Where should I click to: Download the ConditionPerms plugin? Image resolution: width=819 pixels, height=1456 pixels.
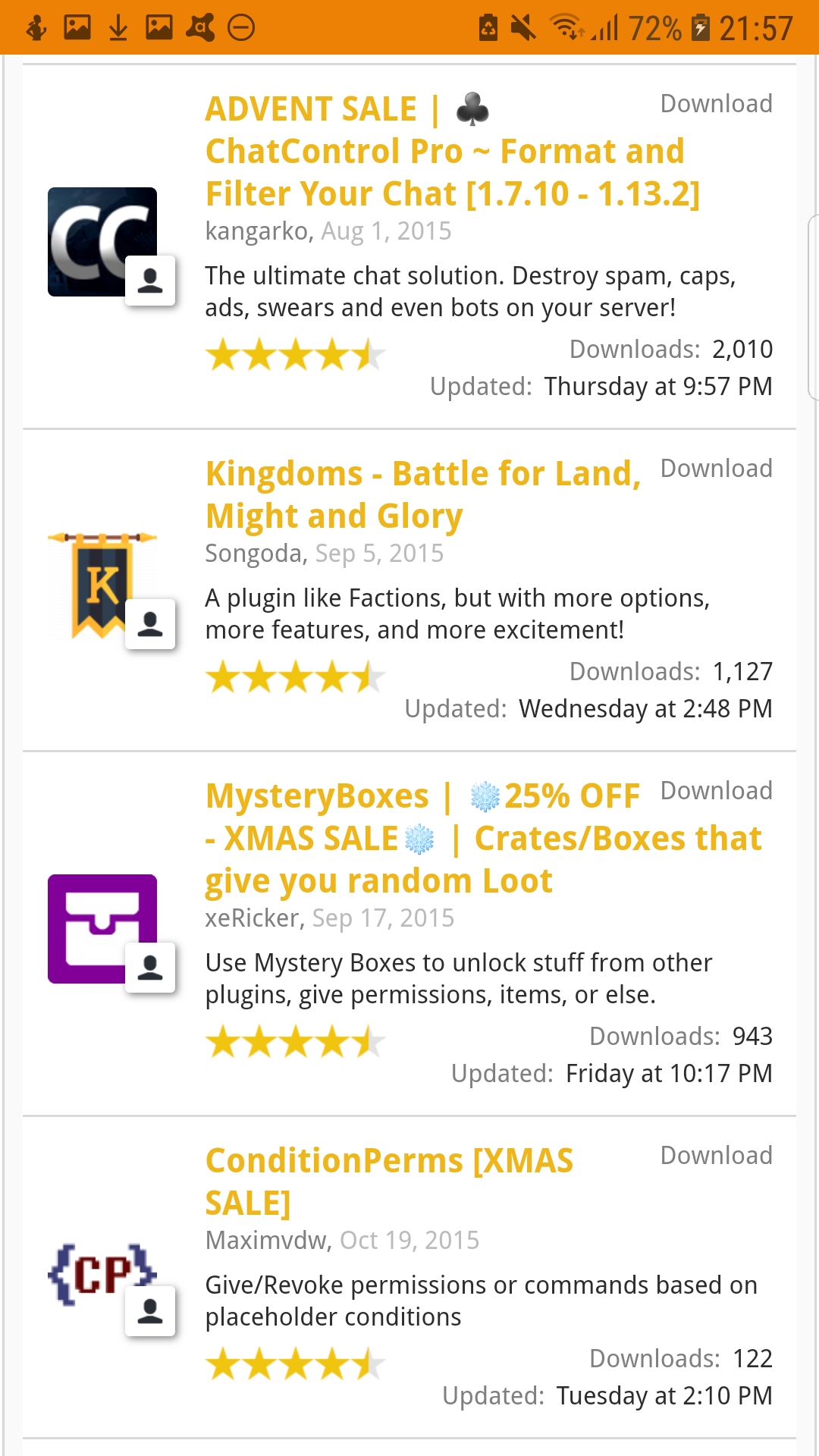(716, 1156)
